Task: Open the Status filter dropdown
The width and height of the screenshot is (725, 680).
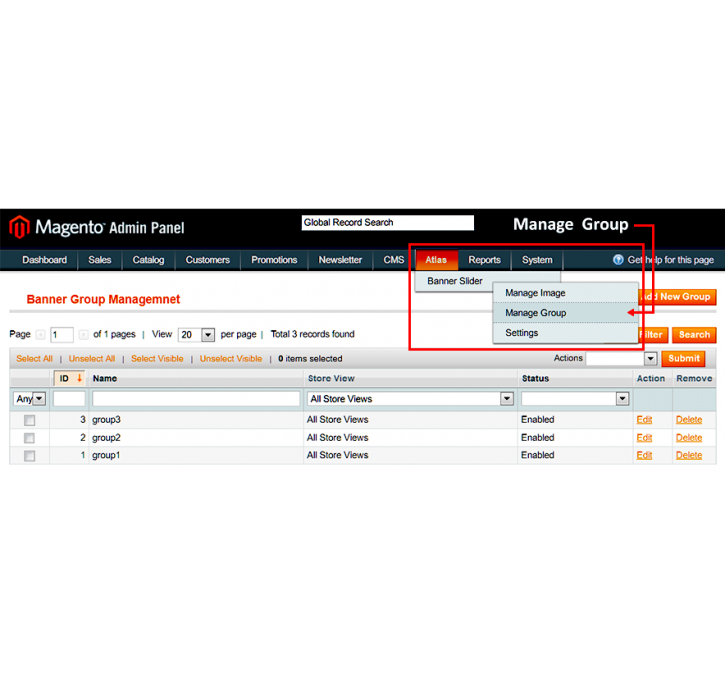Action: point(575,398)
